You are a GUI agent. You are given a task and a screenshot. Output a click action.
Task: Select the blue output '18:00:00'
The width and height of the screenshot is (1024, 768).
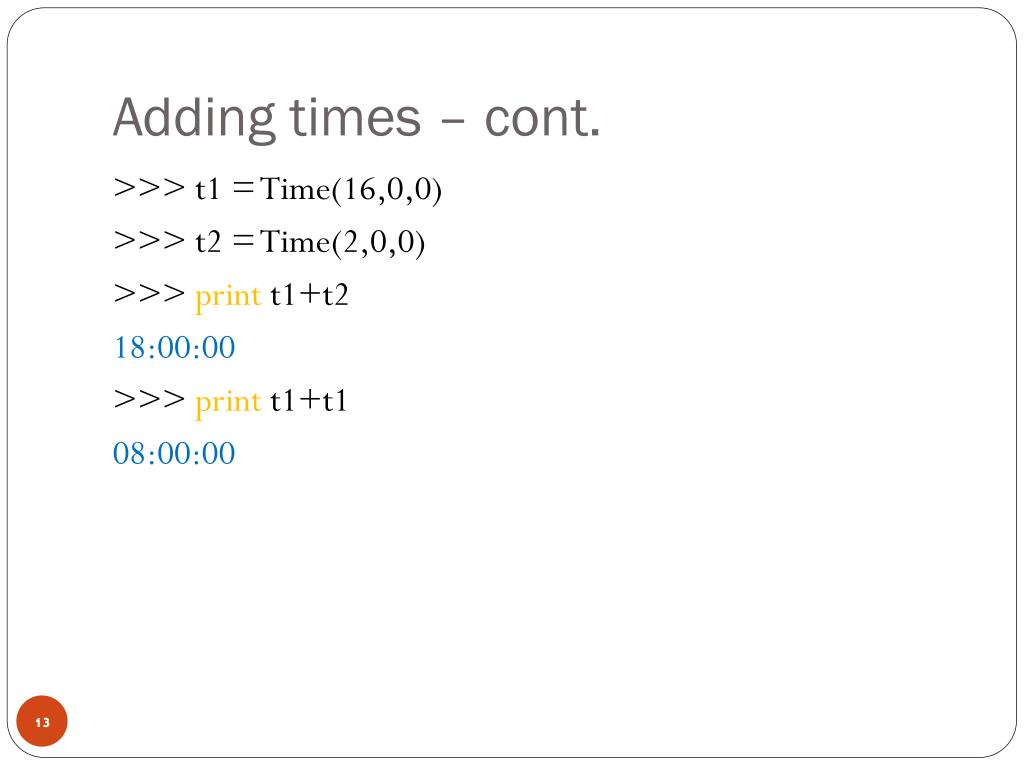(x=174, y=347)
